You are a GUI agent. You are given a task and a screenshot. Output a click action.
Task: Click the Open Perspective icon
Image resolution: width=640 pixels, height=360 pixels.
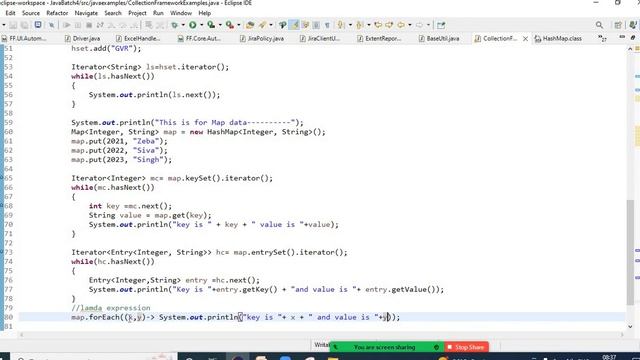[618, 25]
